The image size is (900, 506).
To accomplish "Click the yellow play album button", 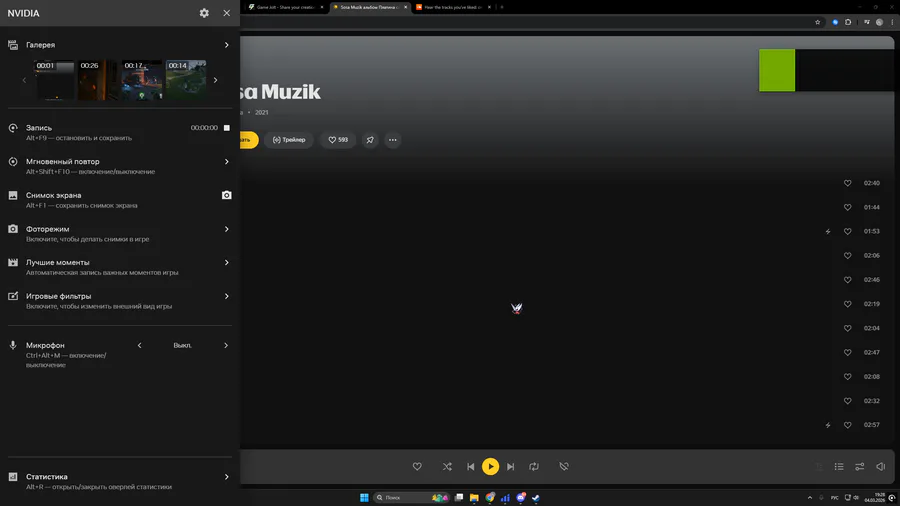I will pyautogui.click(x=249, y=140).
